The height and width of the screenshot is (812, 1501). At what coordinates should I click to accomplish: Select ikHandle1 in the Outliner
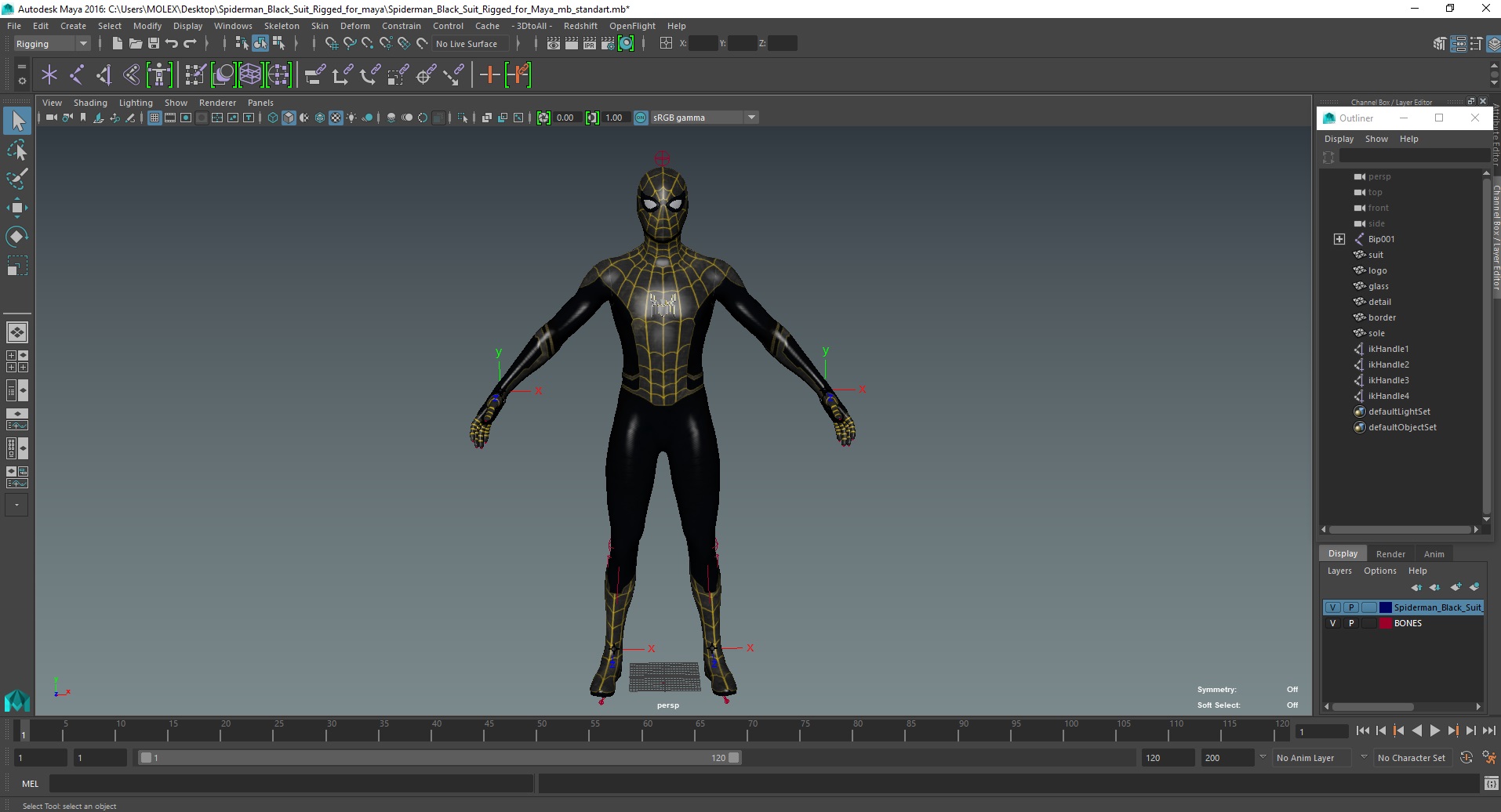tap(1388, 349)
